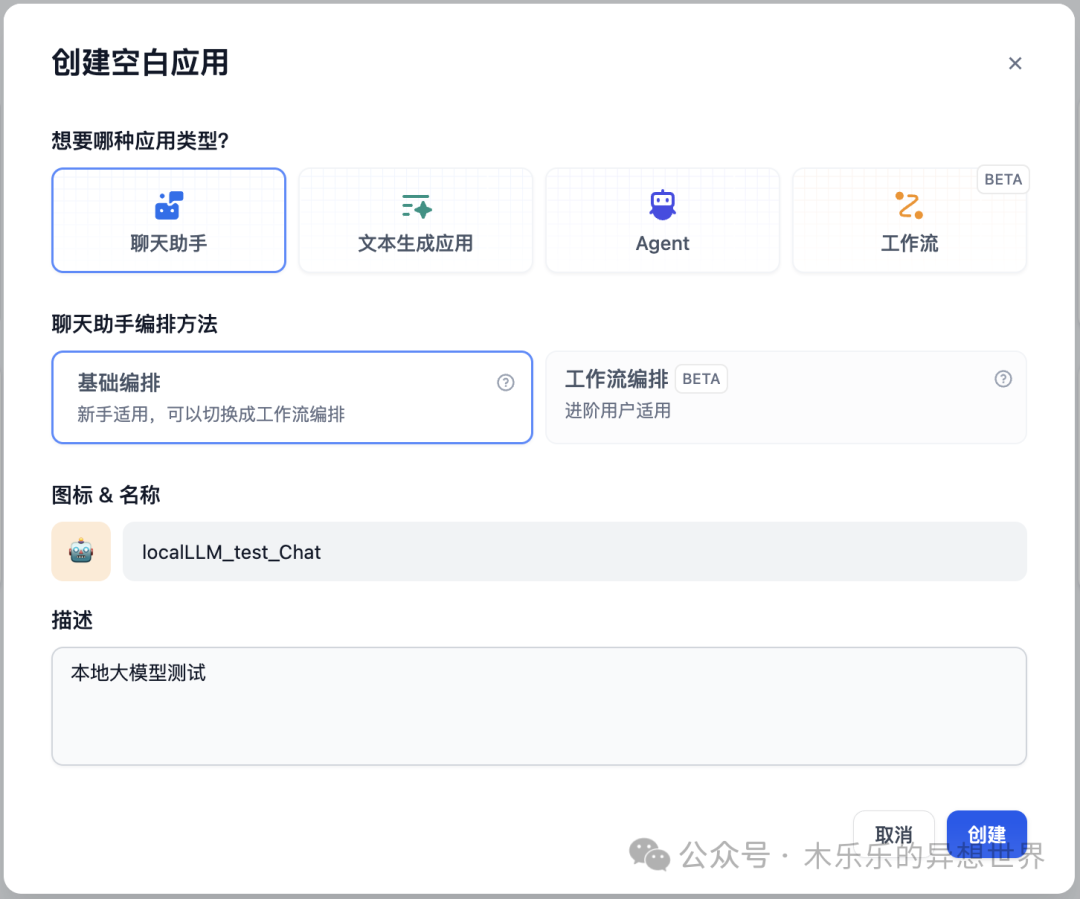Focus the localLLM_test_Chat name field
The height and width of the screenshot is (899, 1080).
(x=574, y=551)
